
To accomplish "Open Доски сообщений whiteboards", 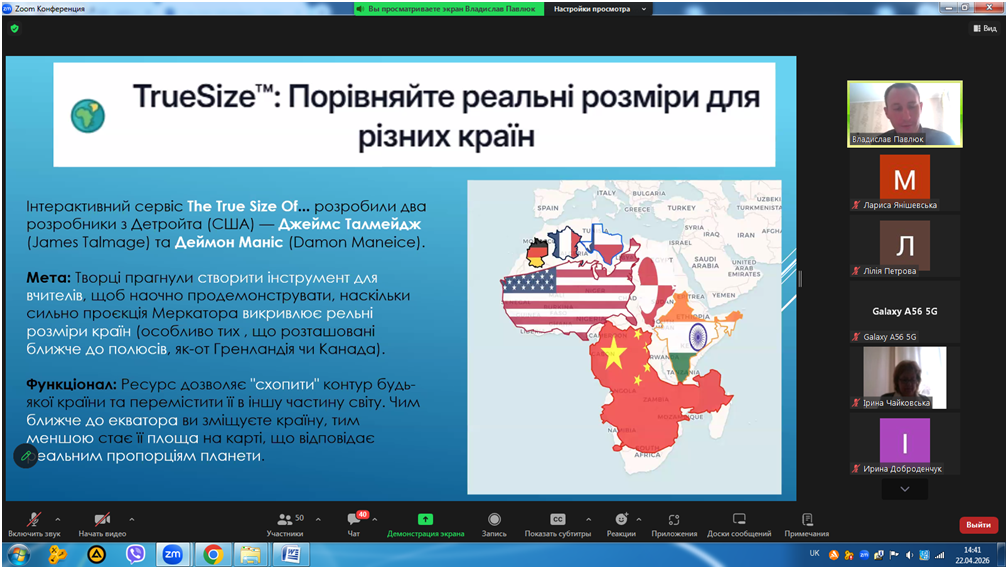I will pyautogui.click(x=739, y=523).
